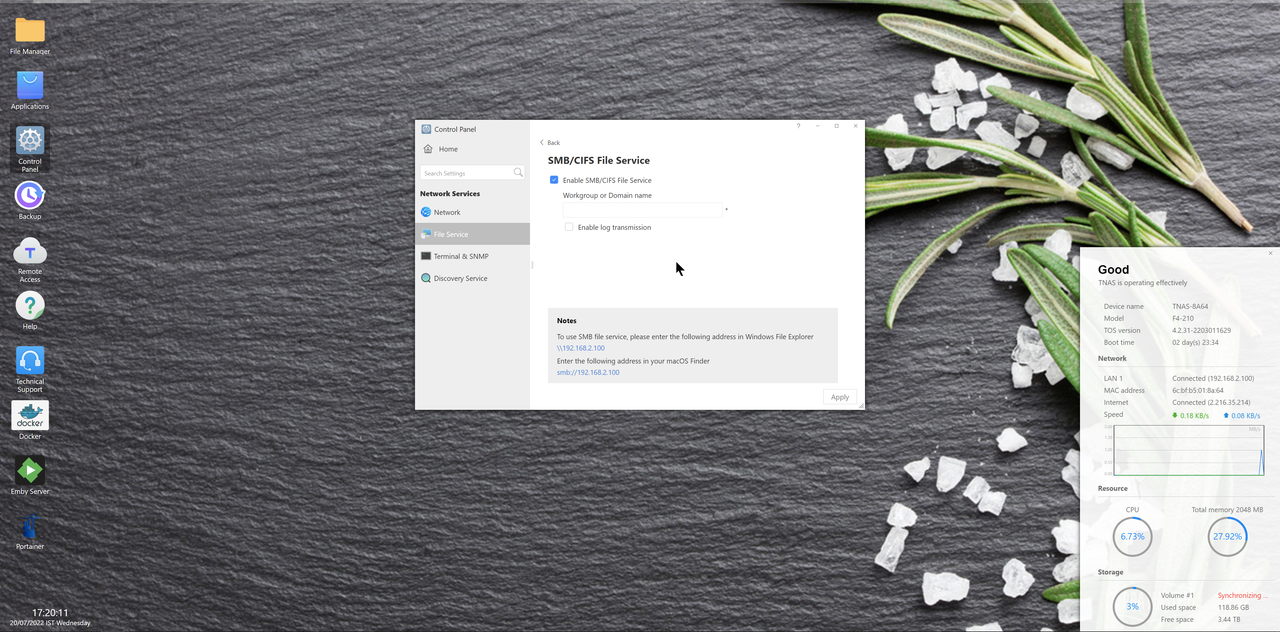Screen dimensions: 1280x632
Task: Click the Discovery Service icon
Action: pyautogui.click(x=426, y=278)
